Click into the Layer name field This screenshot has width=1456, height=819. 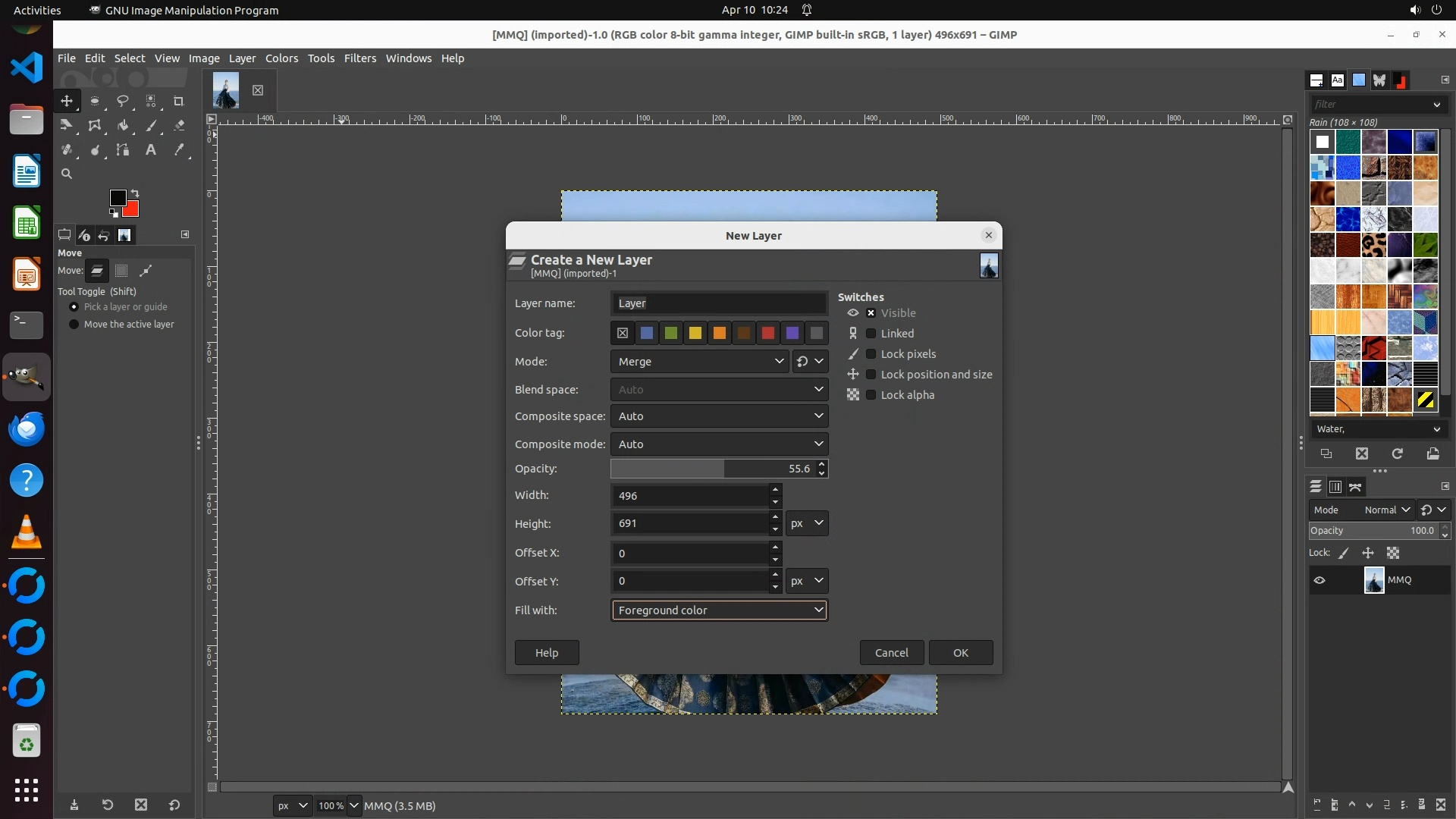click(719, 303)
